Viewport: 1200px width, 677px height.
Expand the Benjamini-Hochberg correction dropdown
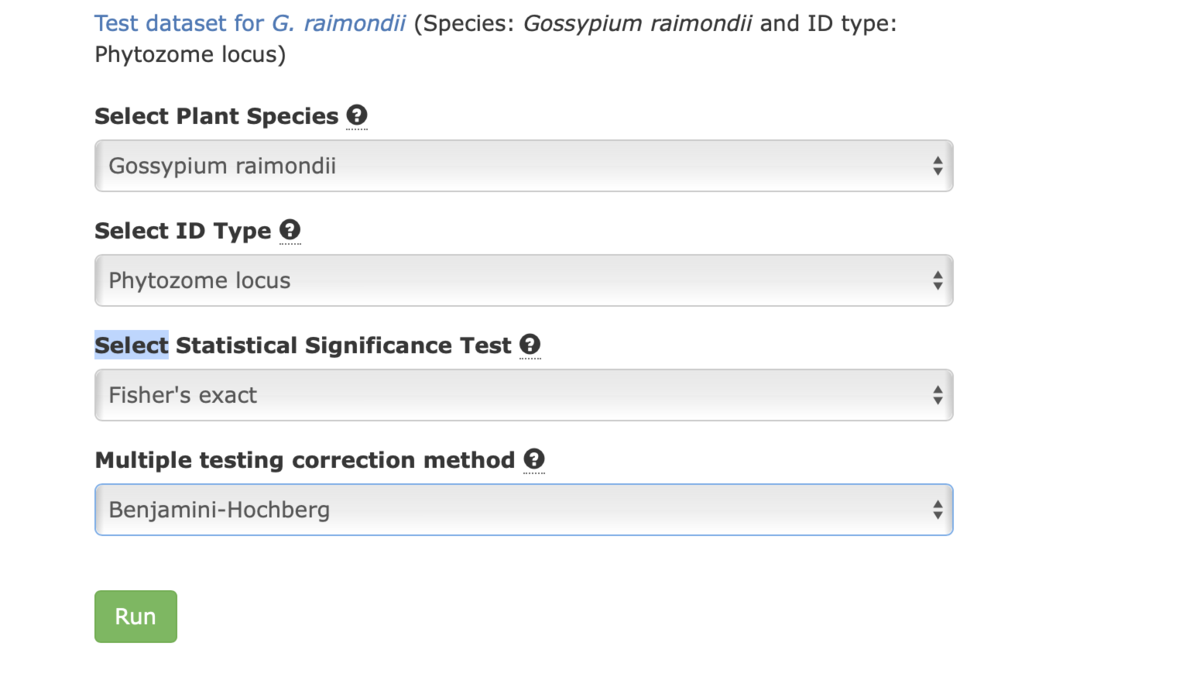click(524, 510)
